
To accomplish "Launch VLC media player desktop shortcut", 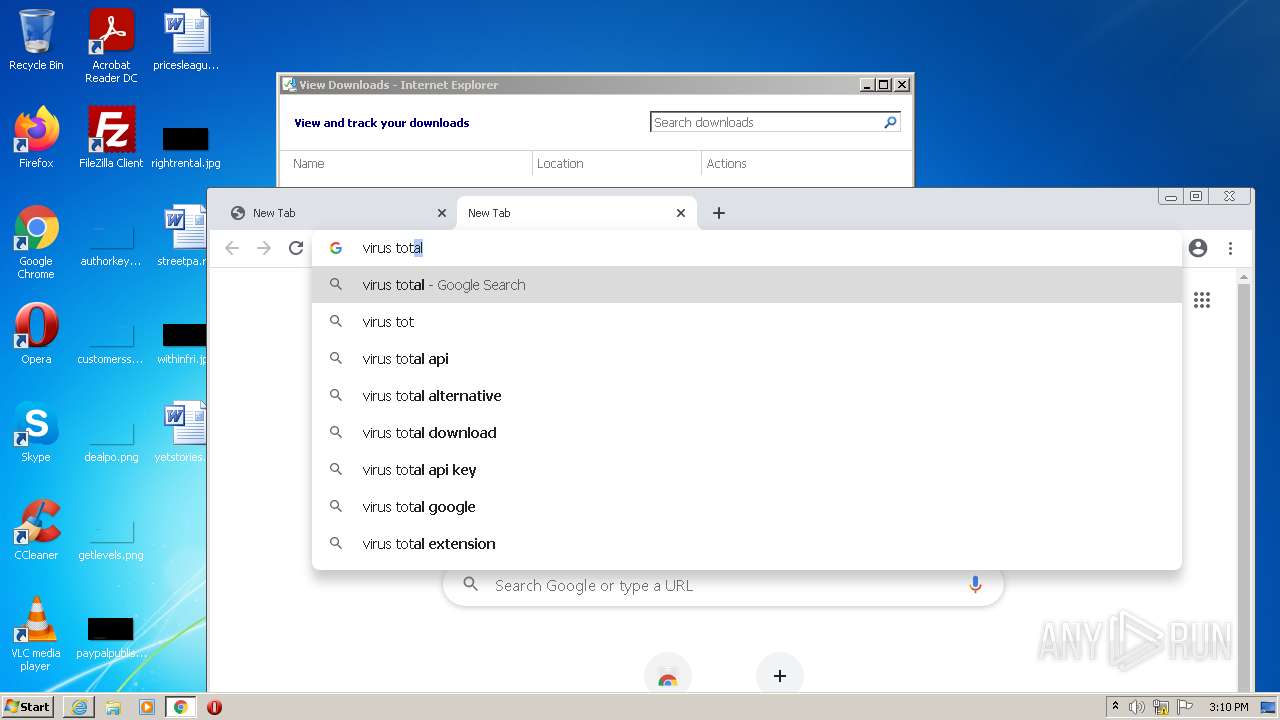I will click(36, 634).
